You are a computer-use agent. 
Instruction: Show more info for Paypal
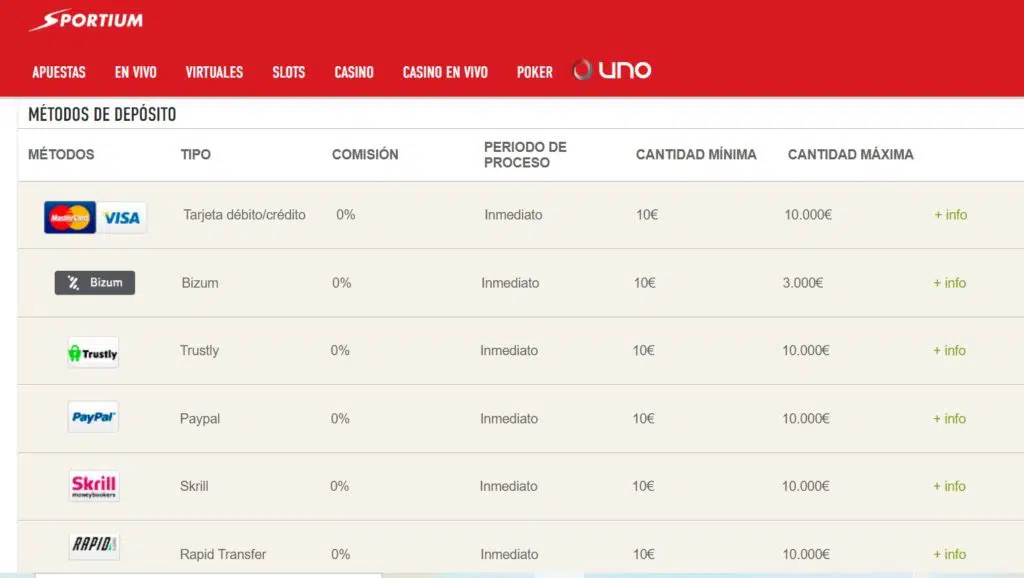[950, 419]
